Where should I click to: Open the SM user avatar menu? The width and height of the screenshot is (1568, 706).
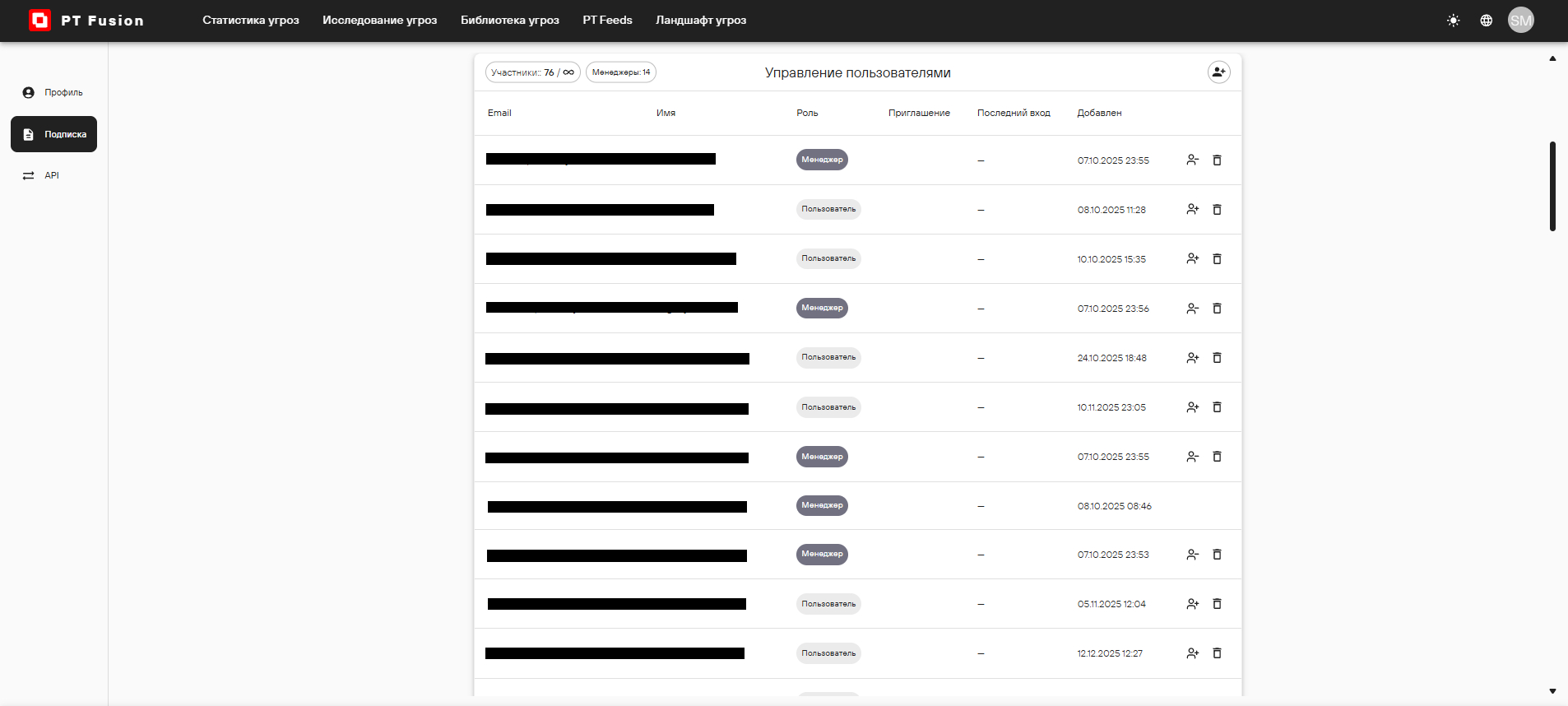tap(1521, 21)
